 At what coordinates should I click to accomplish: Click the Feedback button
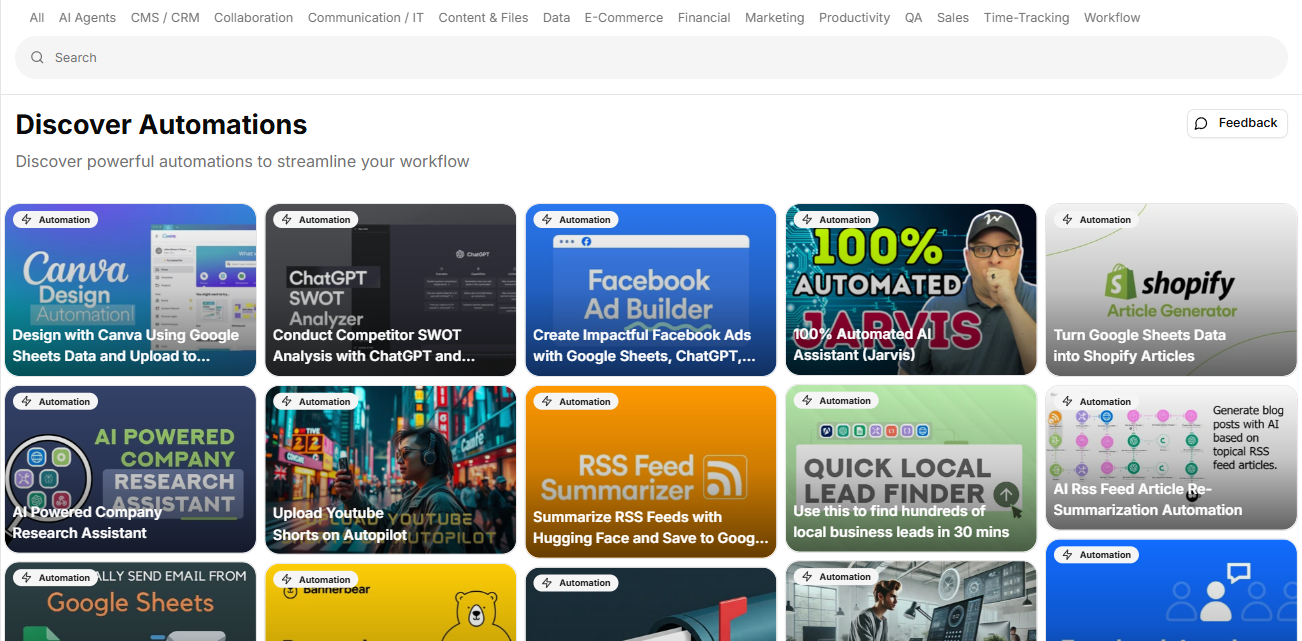point(1237,123)
